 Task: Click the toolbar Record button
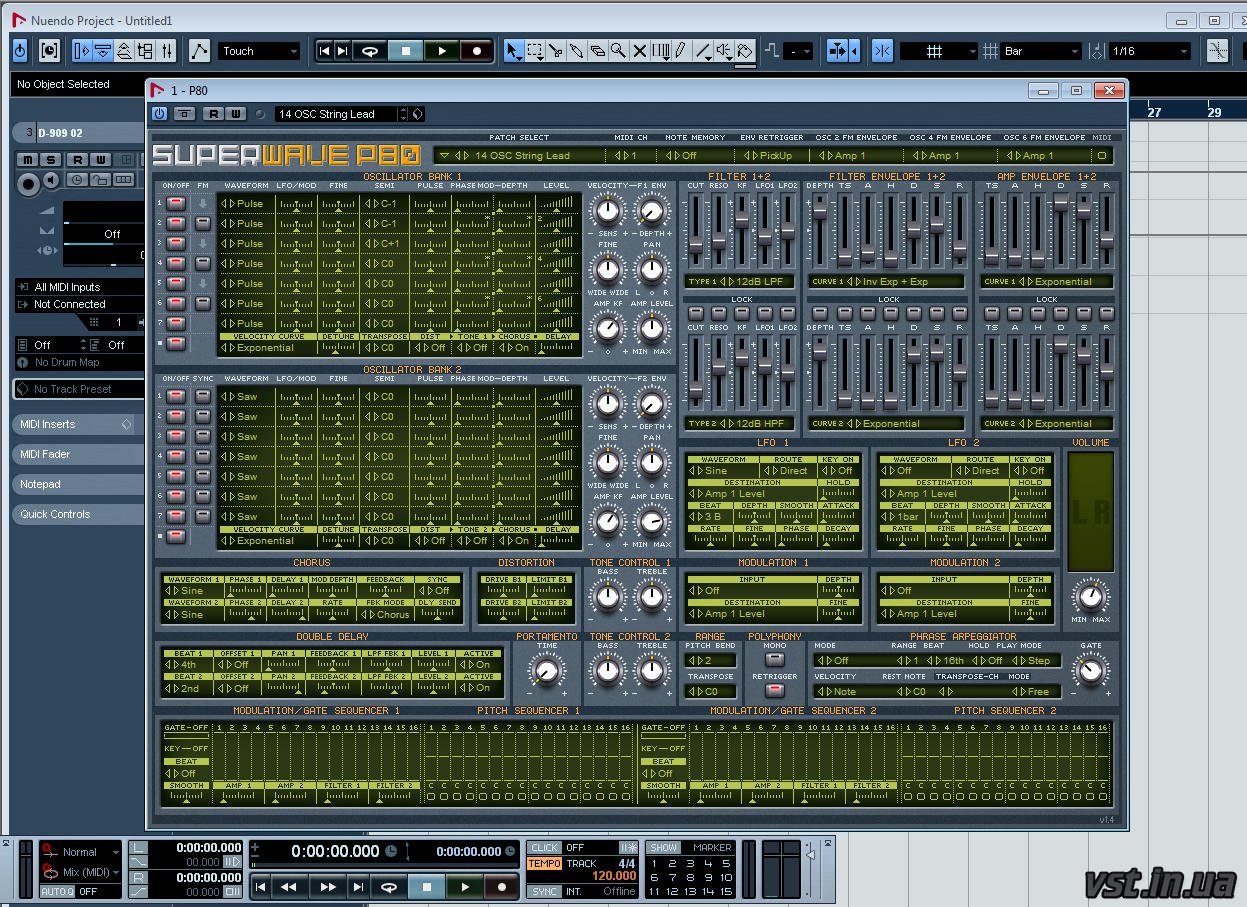(x=477, y=51)
